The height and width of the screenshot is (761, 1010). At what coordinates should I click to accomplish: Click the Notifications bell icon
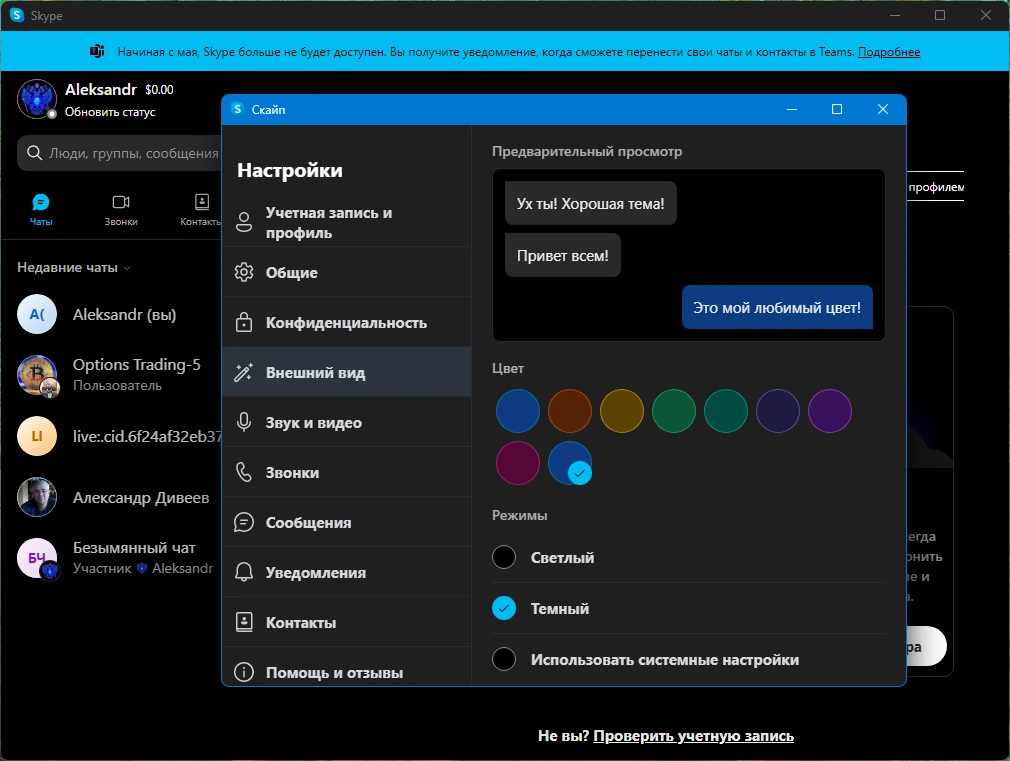243,572
